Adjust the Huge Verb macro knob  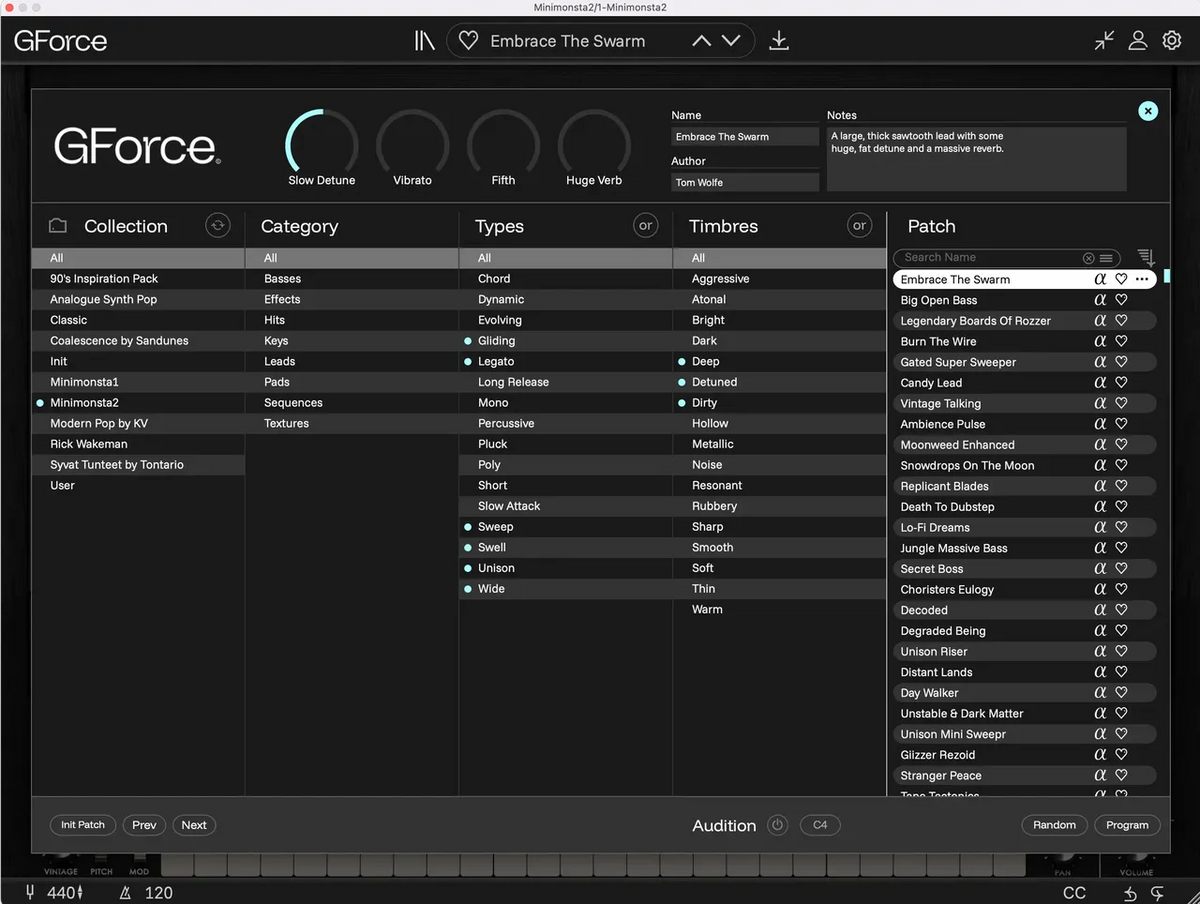[594, 145]
